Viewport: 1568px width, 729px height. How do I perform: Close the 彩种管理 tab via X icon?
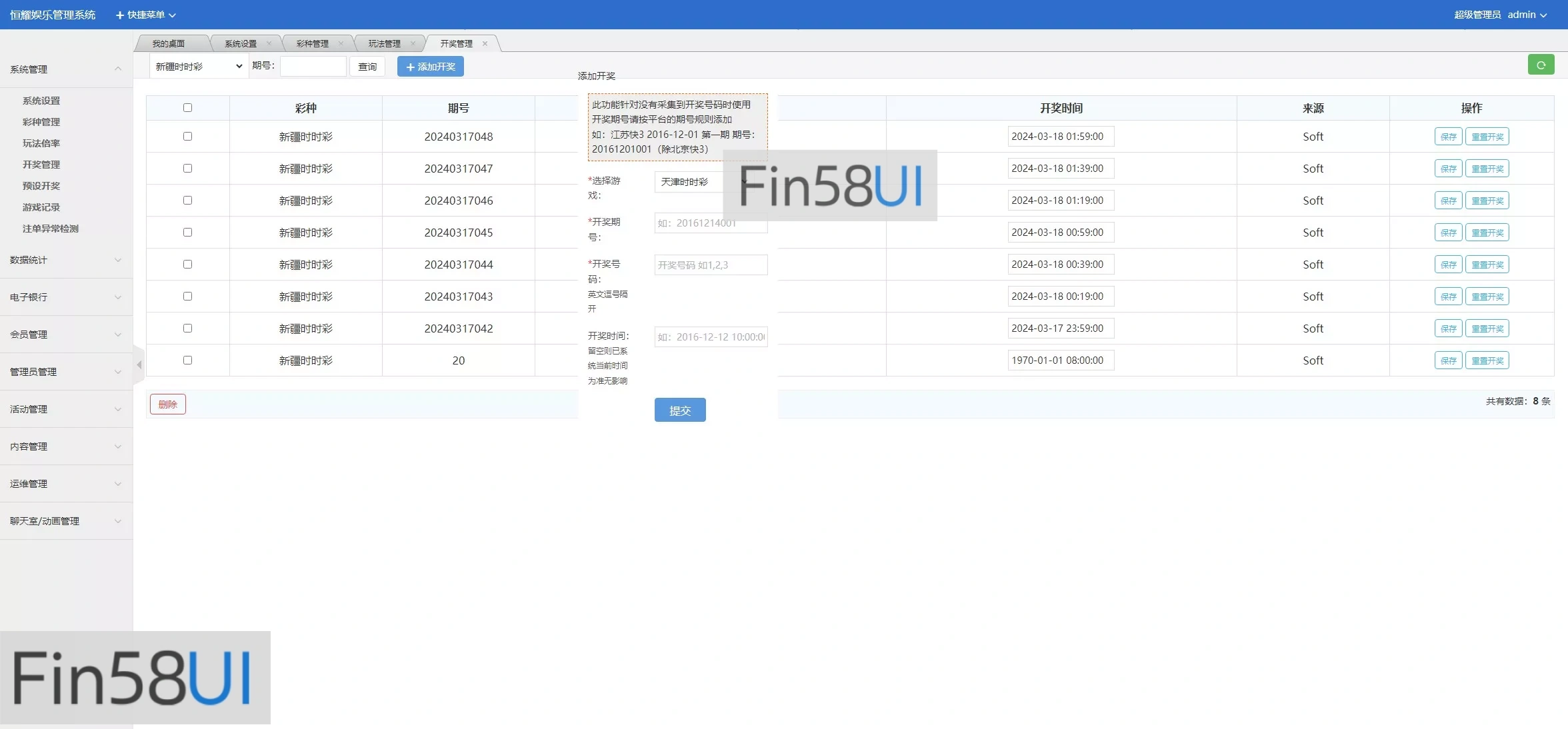341,44
